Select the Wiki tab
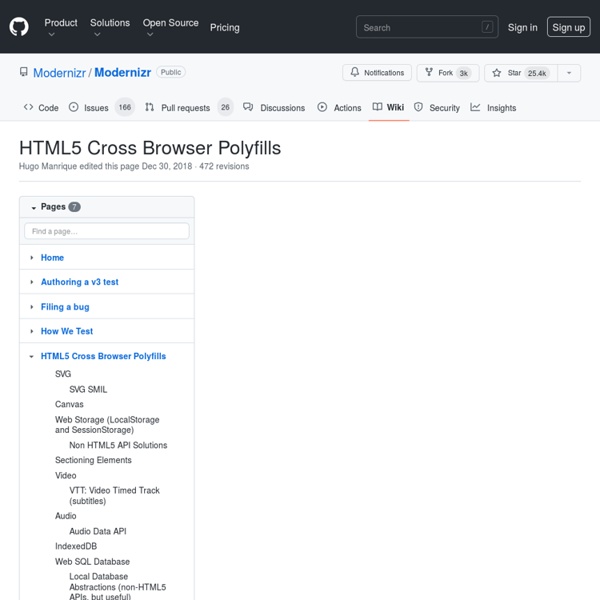Screen dimensions: 600x600 point(388,107)
